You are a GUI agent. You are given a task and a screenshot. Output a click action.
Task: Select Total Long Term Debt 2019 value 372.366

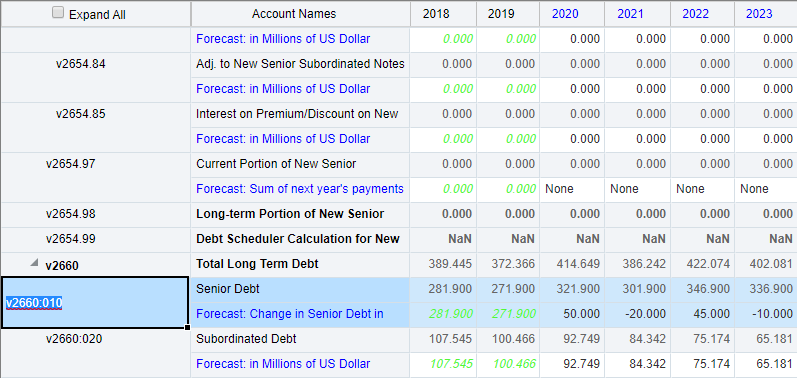coord(513,264)
